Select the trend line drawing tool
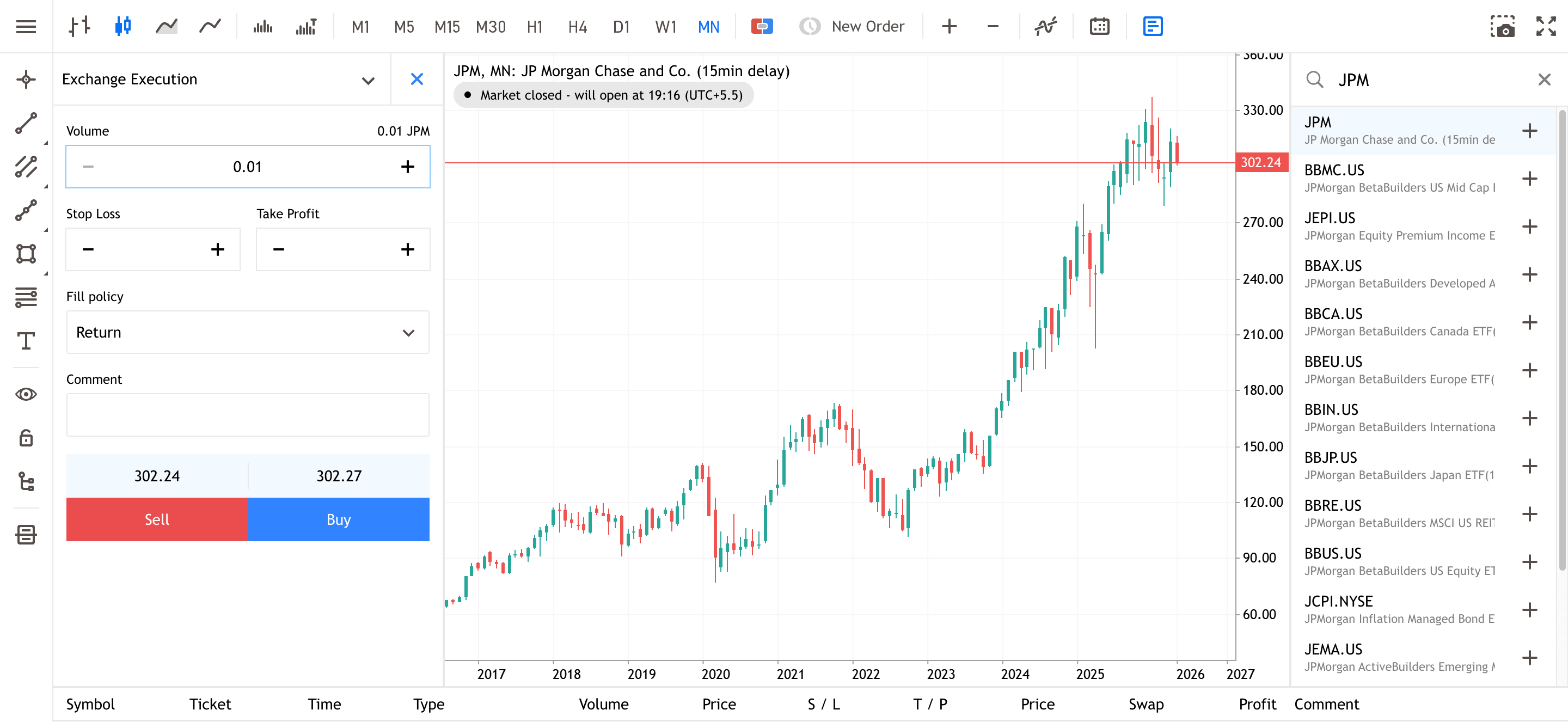The image size is (1568, 722). pyautogui.click(x=26, y=123)
